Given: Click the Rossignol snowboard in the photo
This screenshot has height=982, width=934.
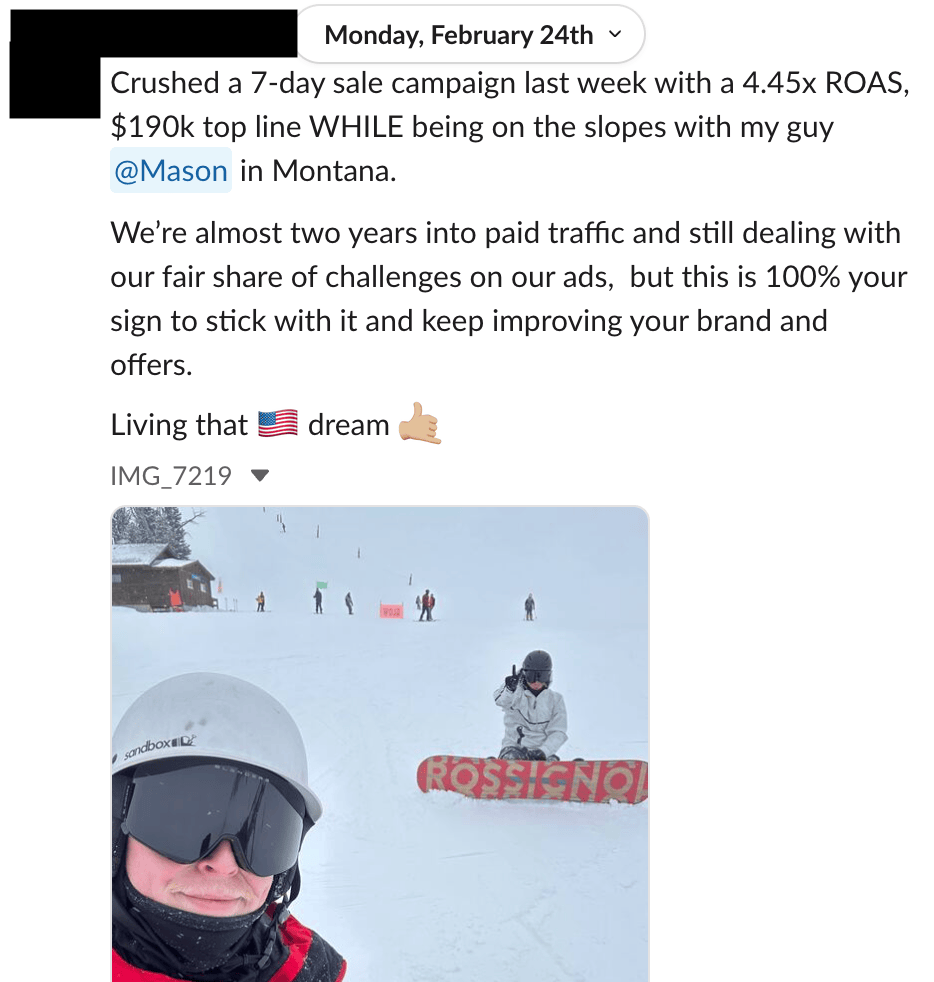Looking at the screenshot, I should pos(532,780).
